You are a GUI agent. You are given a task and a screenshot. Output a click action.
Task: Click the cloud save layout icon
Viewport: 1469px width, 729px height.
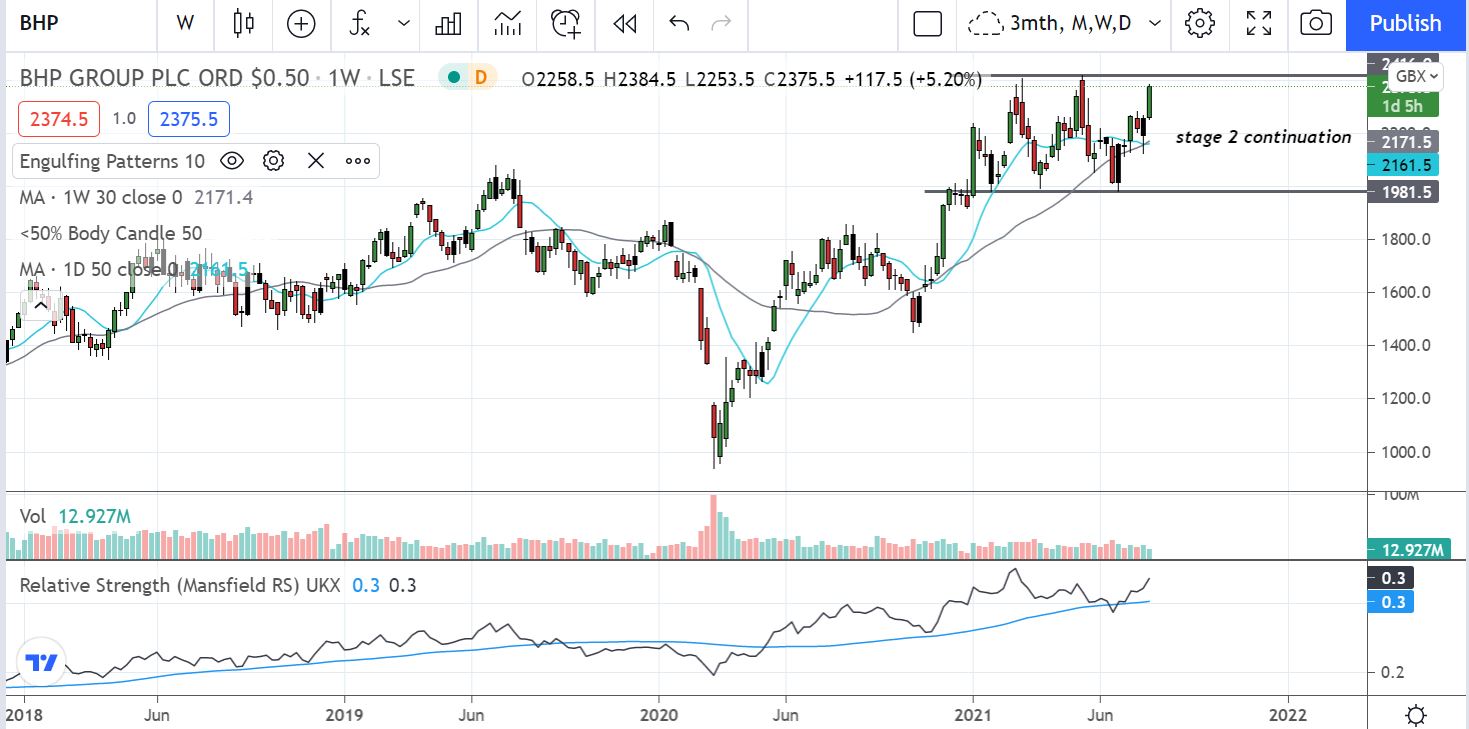pos(986,23)
